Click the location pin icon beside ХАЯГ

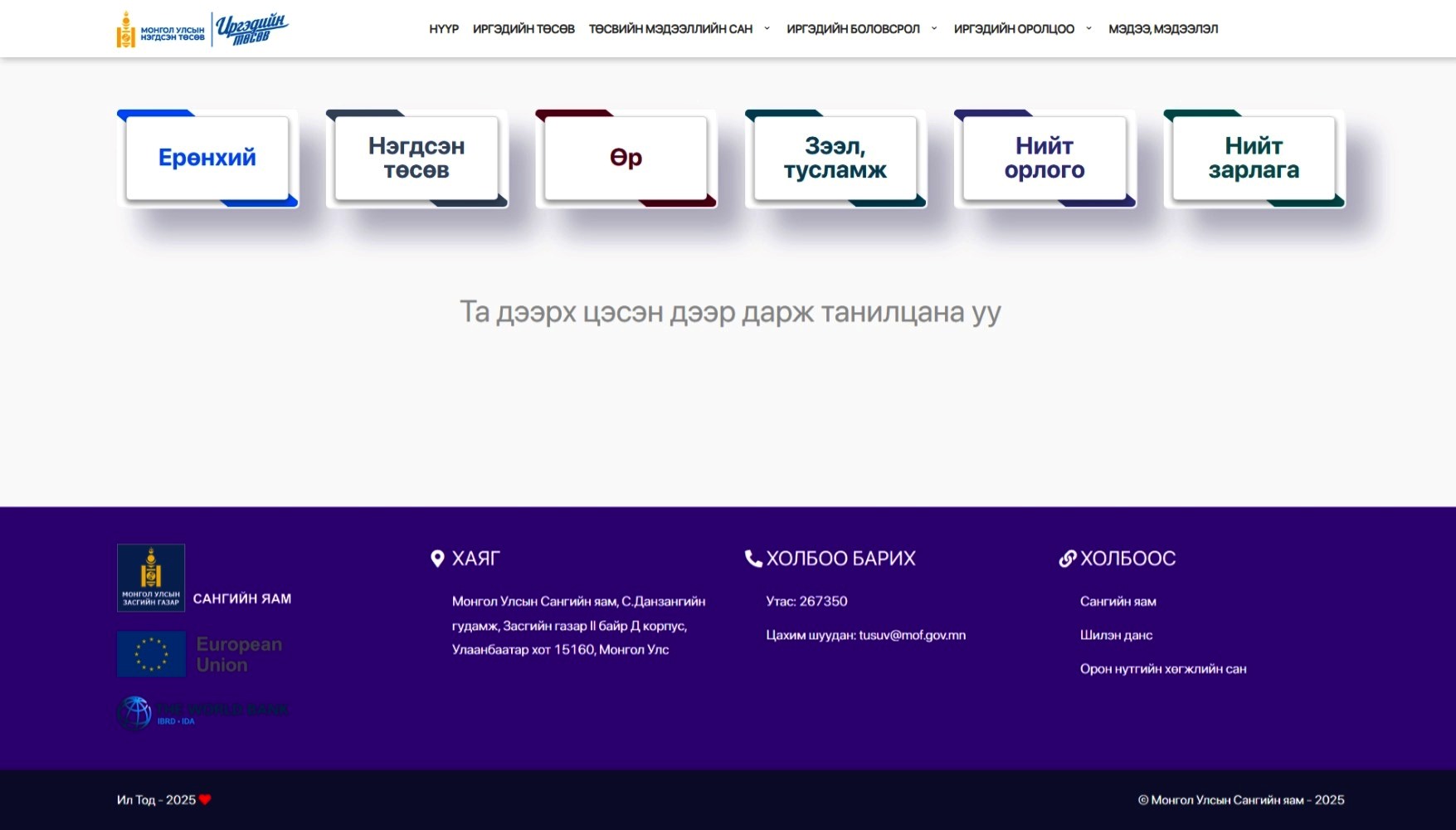pos(437,559)
